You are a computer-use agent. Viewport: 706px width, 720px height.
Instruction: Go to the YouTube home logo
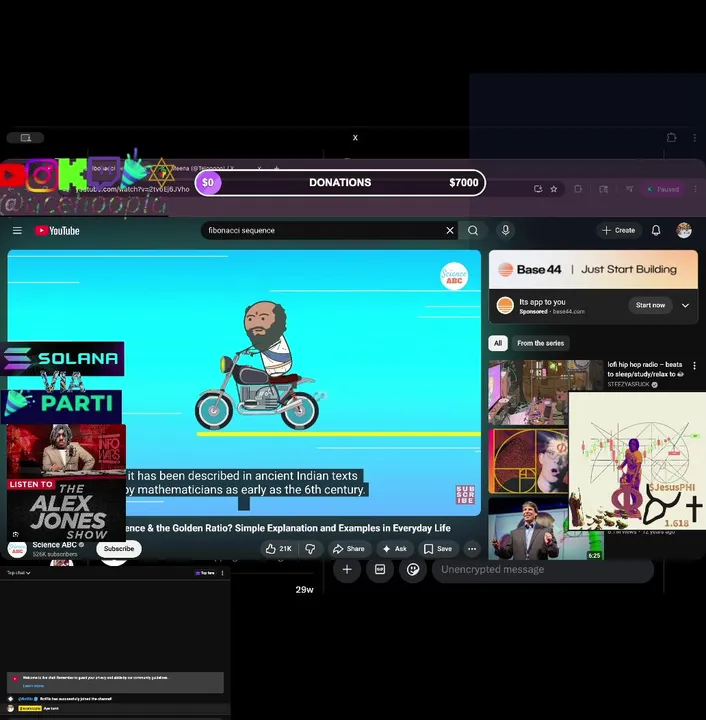[57, 231]
